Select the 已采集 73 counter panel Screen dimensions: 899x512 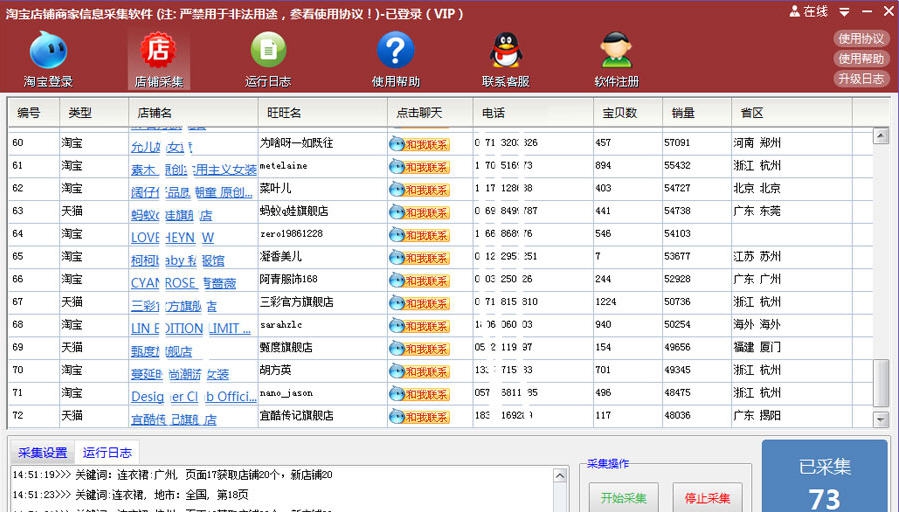point(824,476)
